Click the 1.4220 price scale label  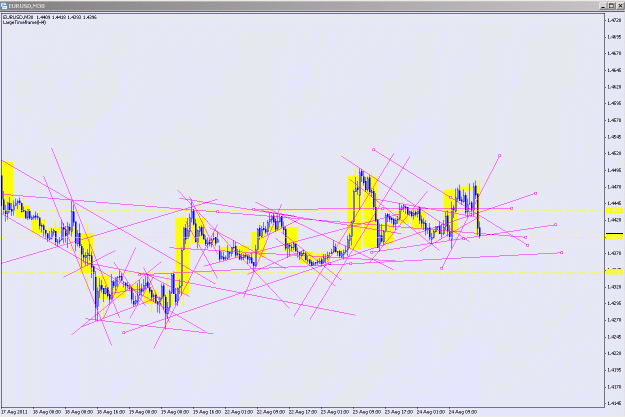614,353
